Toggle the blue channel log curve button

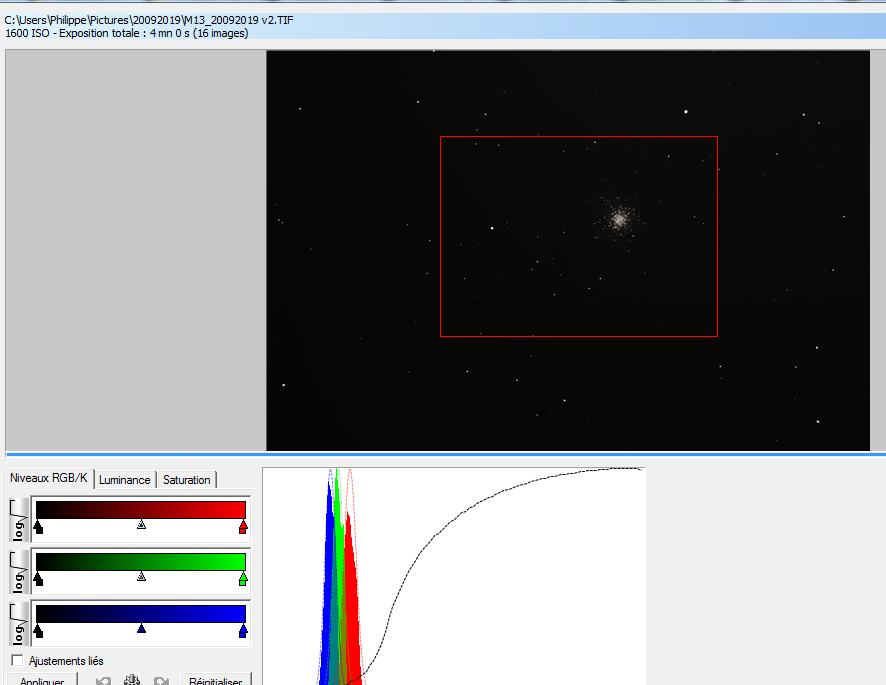tap(19, 624)
